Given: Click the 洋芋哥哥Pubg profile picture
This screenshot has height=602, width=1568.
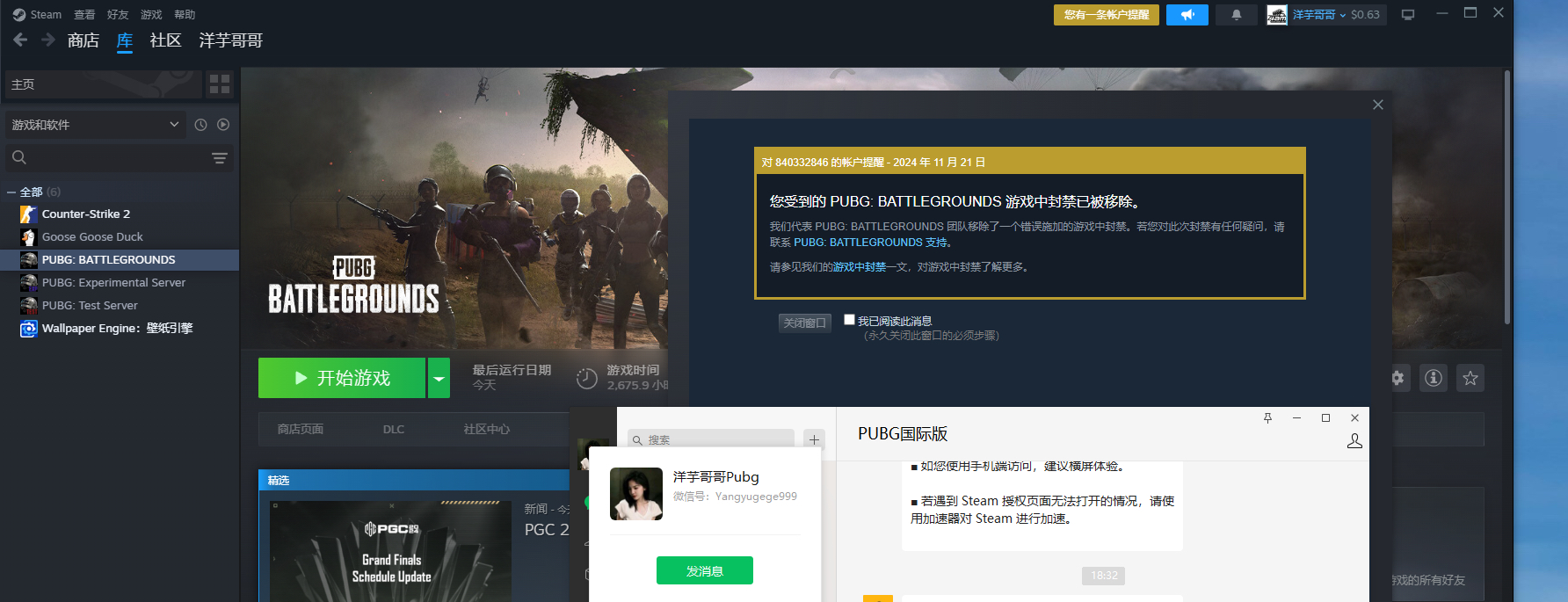Looking at the screenshot, I should point(636,494).
